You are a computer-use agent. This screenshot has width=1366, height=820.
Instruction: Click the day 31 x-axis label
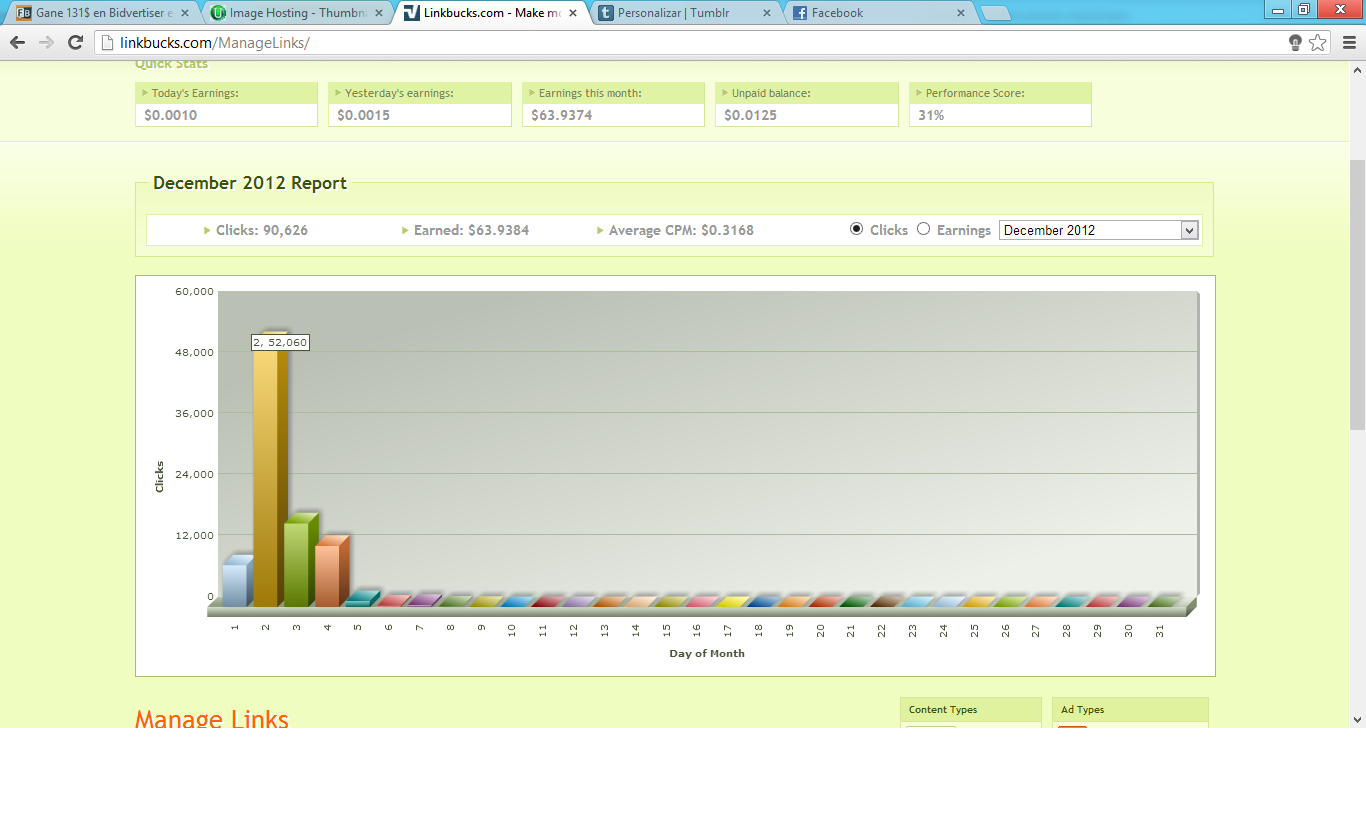click(1160, 631)
